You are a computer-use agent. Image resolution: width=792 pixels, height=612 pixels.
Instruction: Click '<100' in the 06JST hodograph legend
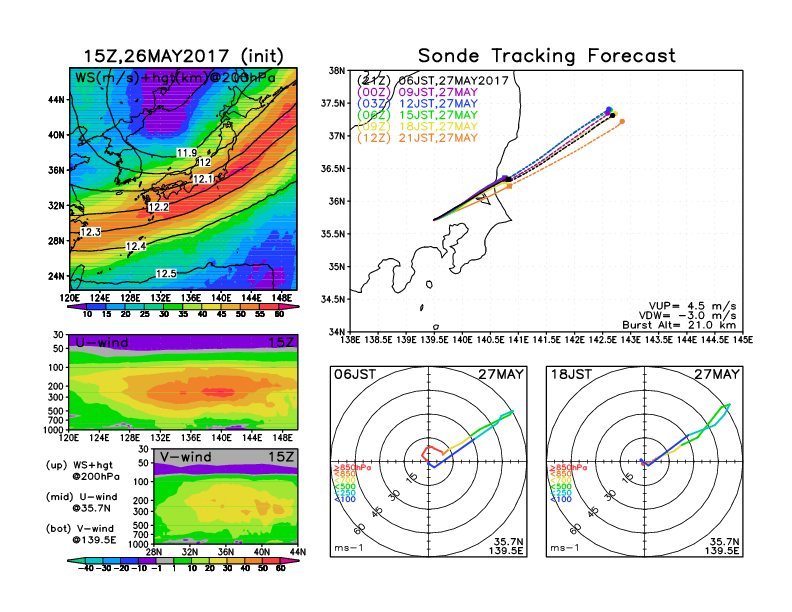[345, 499]
